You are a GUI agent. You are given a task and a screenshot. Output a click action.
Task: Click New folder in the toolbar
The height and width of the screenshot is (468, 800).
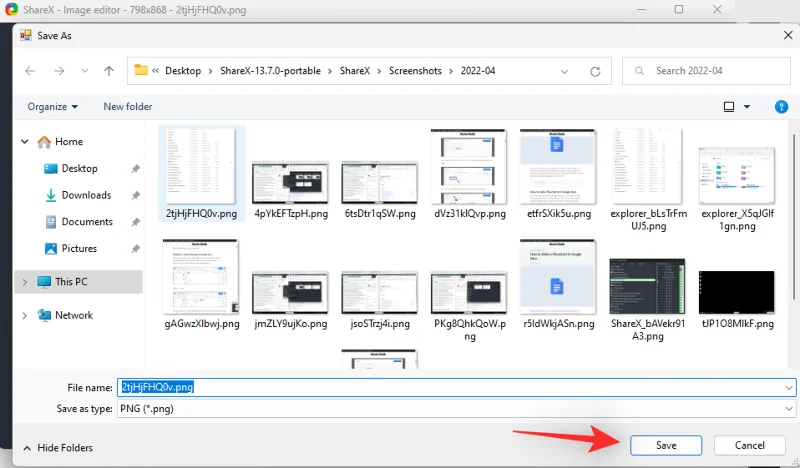point(128,106)
